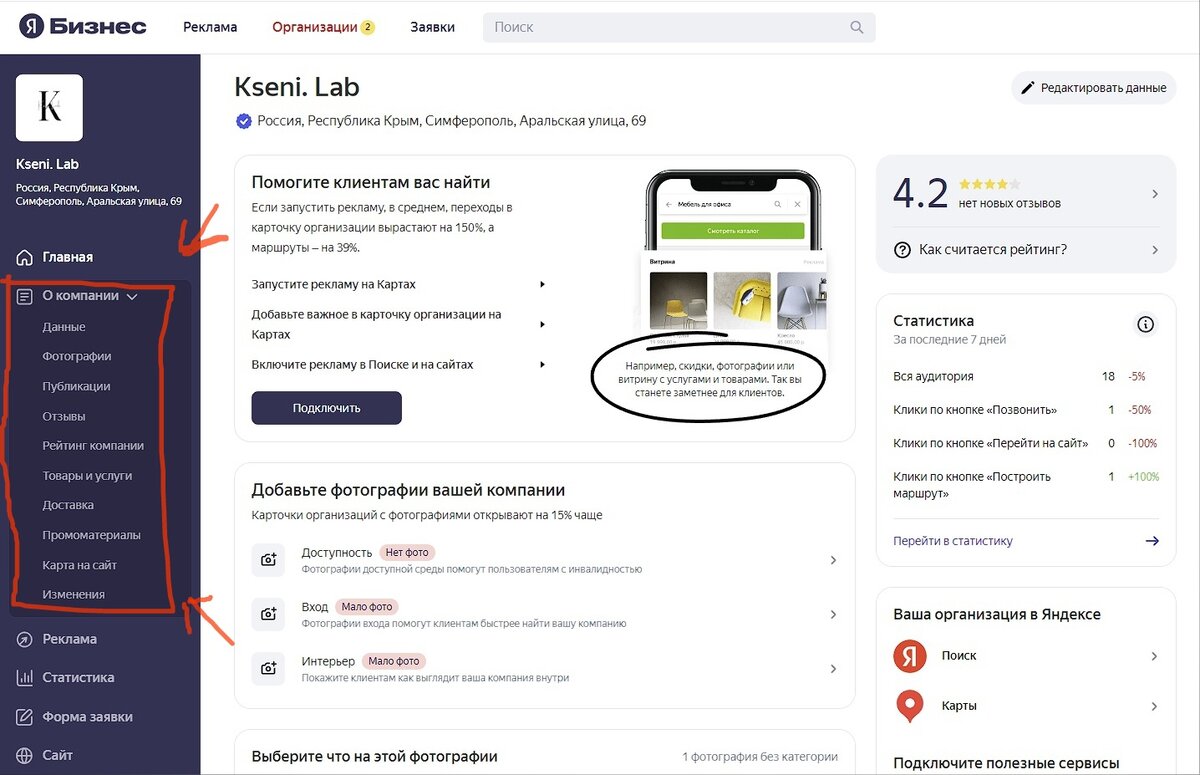Open the Интерьер row chevron

834,669
